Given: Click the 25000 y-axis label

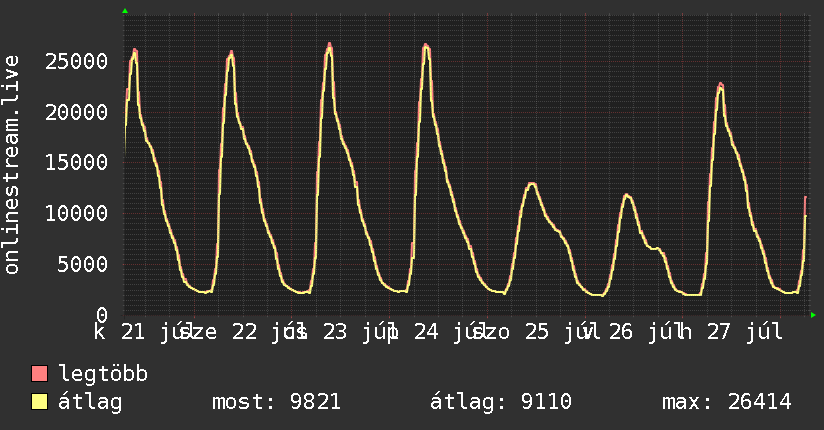Looking at the screenshot, I should point(77,62).
